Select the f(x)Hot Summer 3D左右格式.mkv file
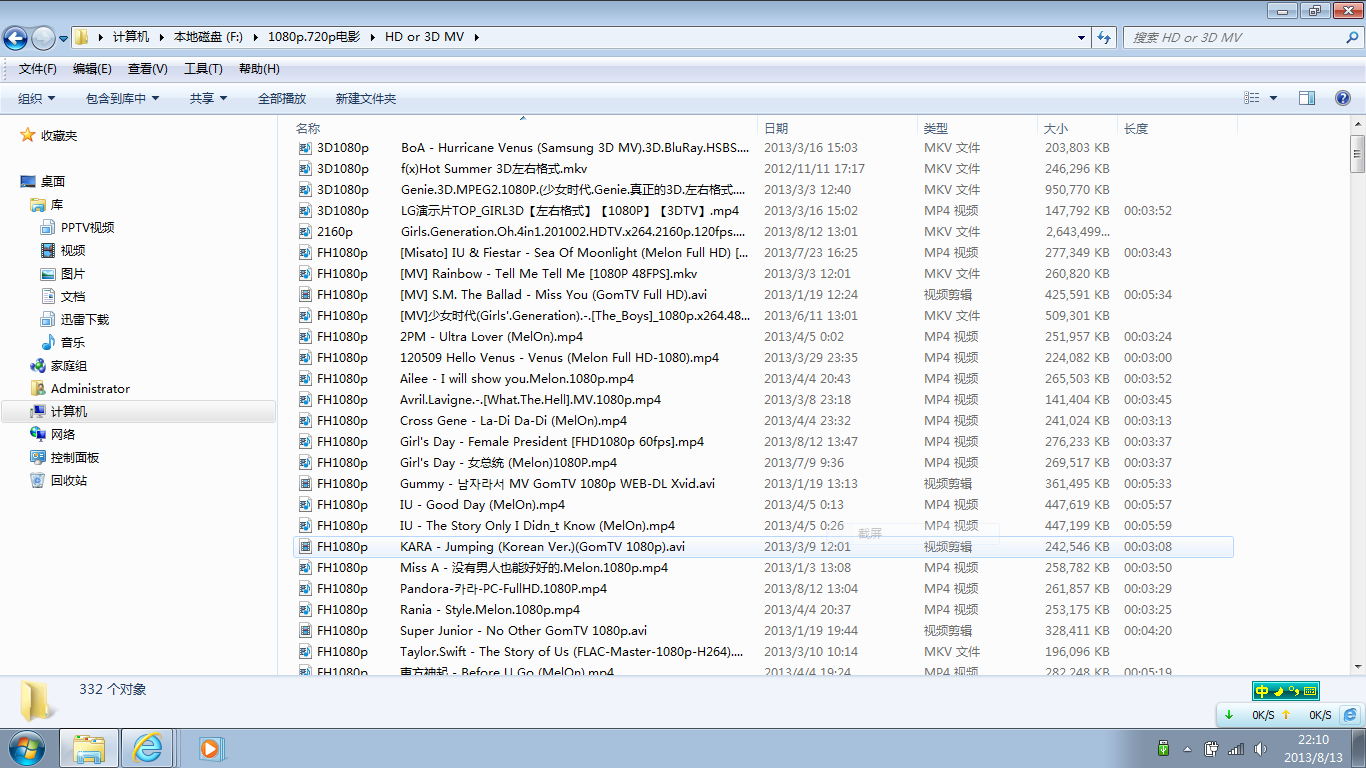Screen dimensions: 1366x768 [x=763, y=169]
